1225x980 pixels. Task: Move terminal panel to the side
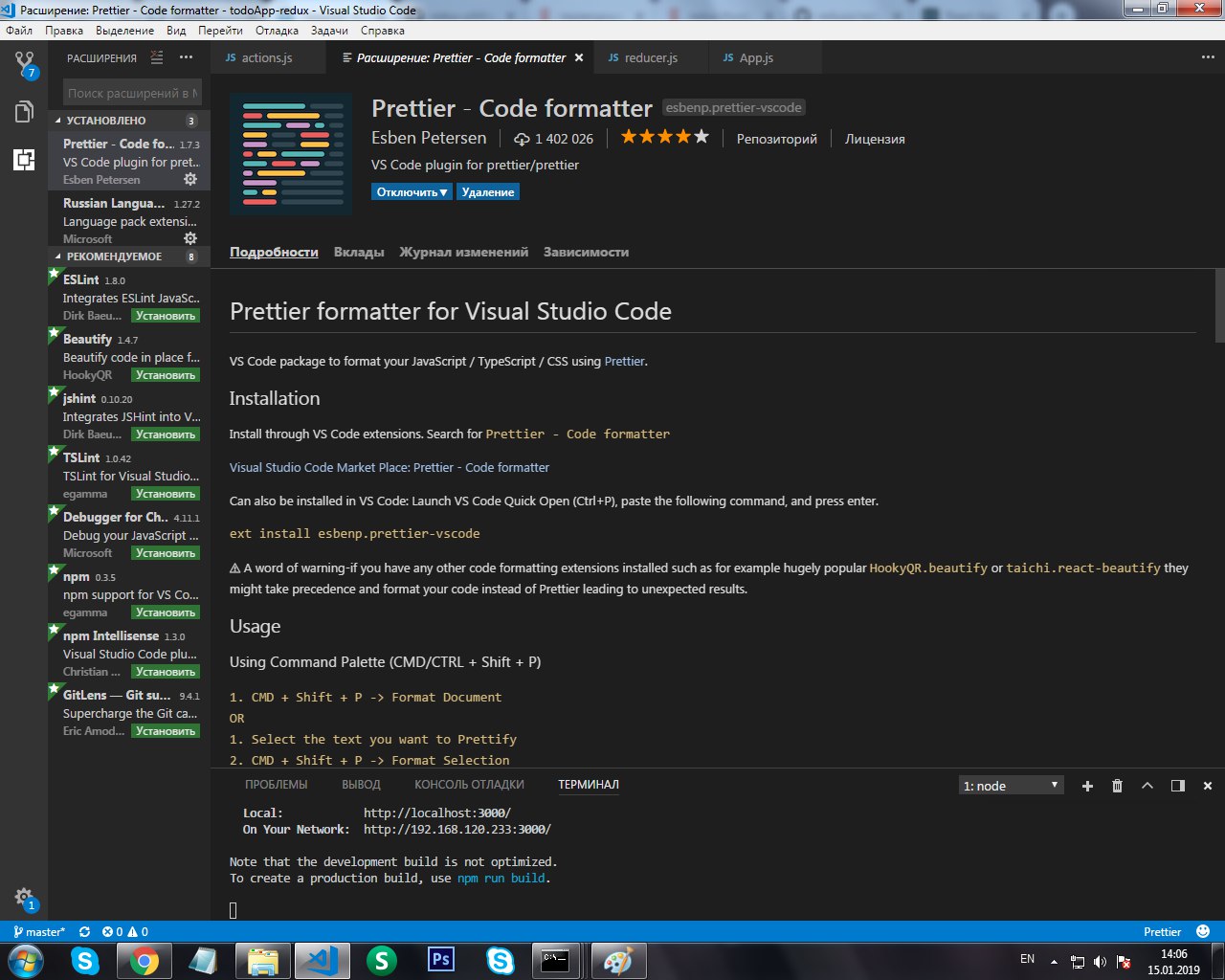point(1178,786)
